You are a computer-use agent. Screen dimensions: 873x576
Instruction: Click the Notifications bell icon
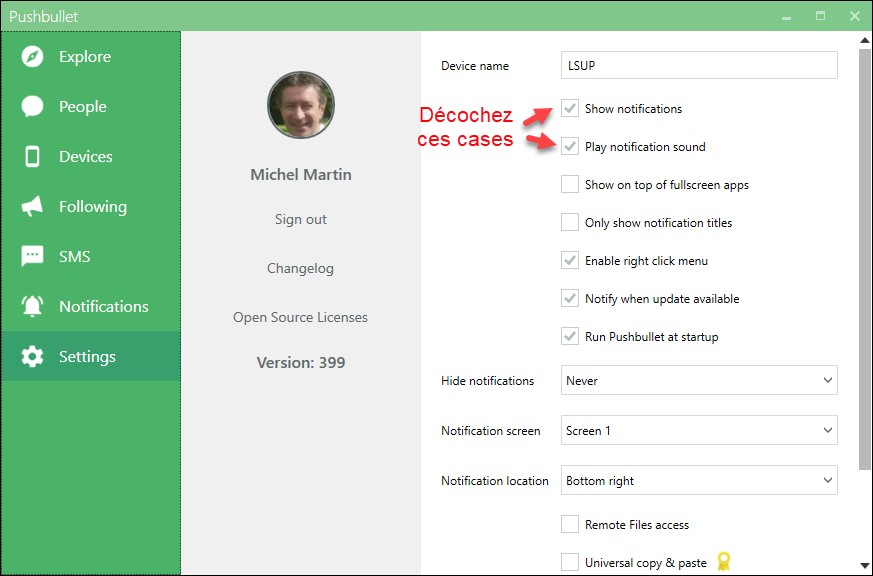point(33,307)
